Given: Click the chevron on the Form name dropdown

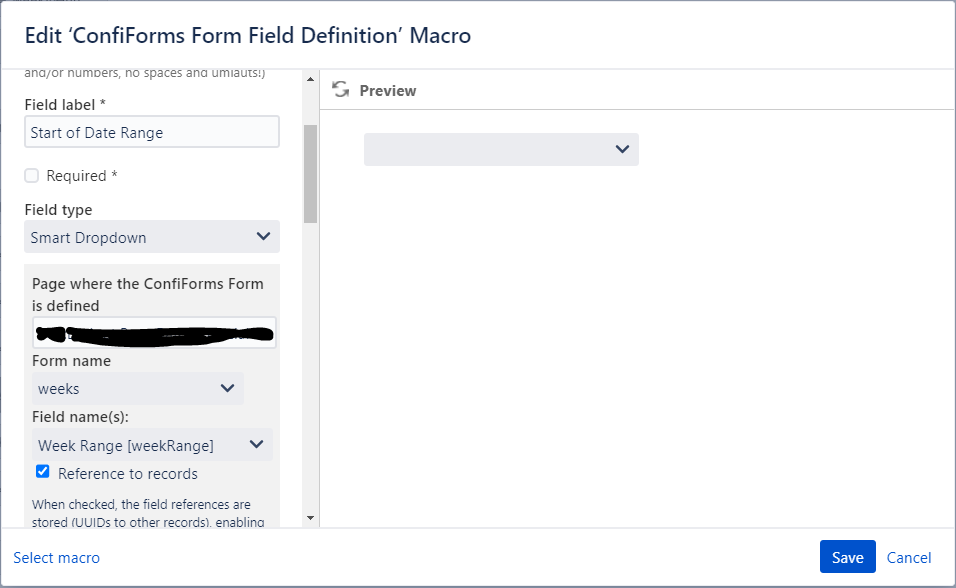Looking at the screenshot, I should [x=227, y=388].
